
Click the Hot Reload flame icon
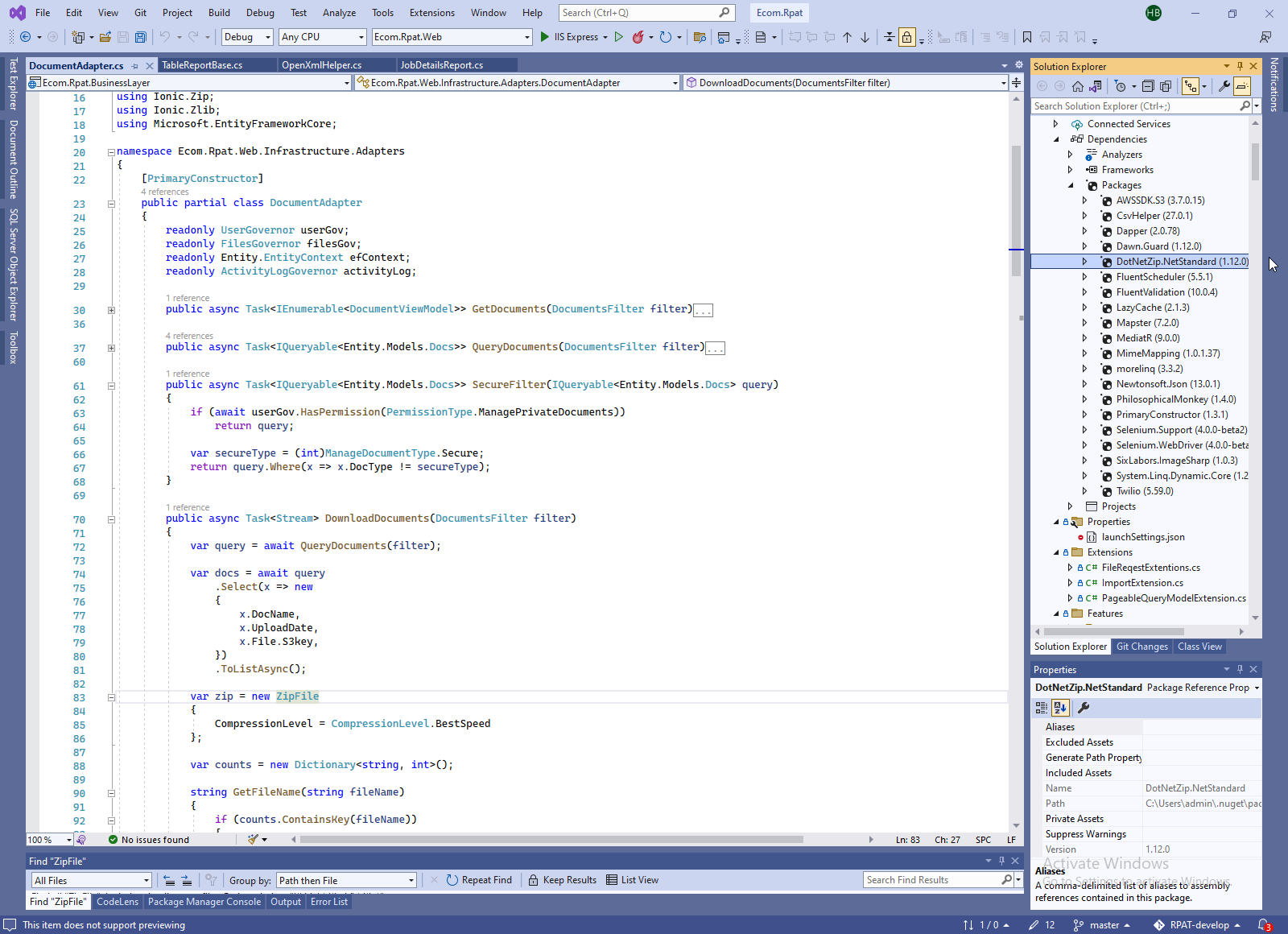[638, 37]
